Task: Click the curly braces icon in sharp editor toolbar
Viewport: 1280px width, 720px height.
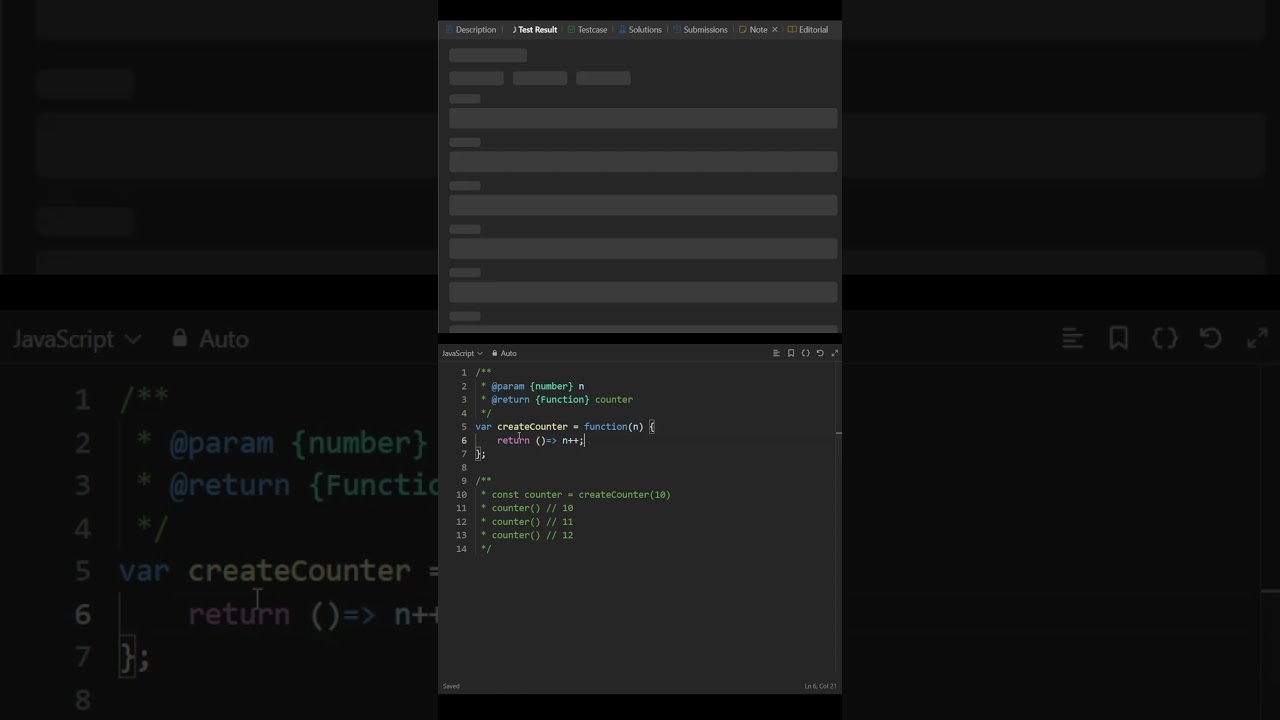Action: 805,353
